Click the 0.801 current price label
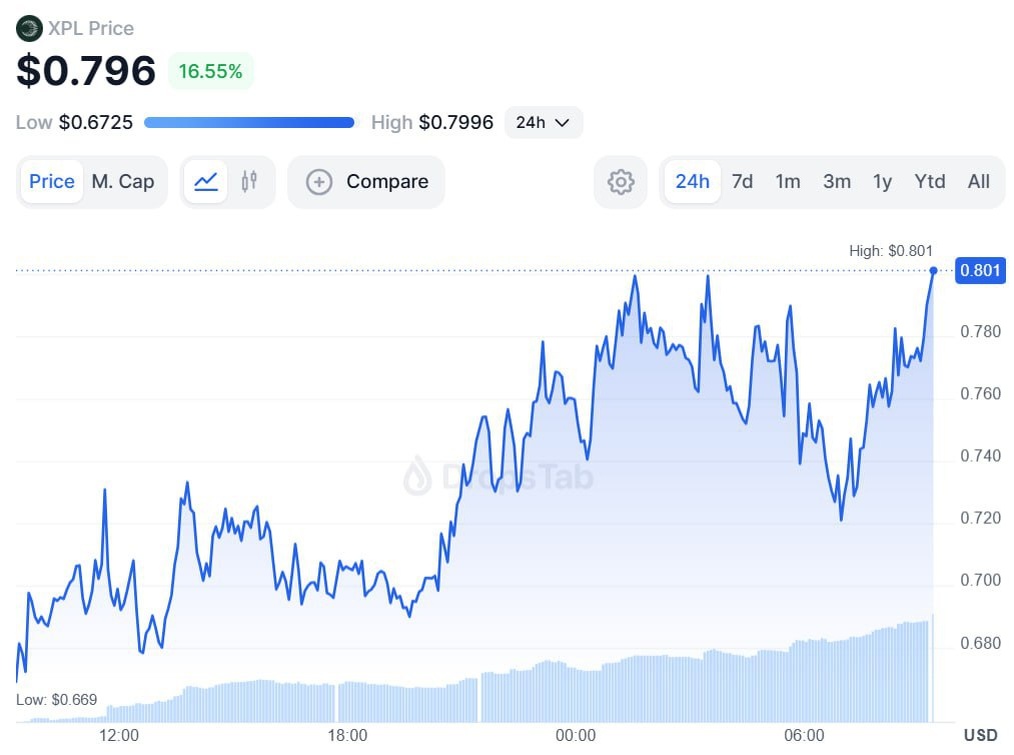The image size is (1014, 755). 979,270
